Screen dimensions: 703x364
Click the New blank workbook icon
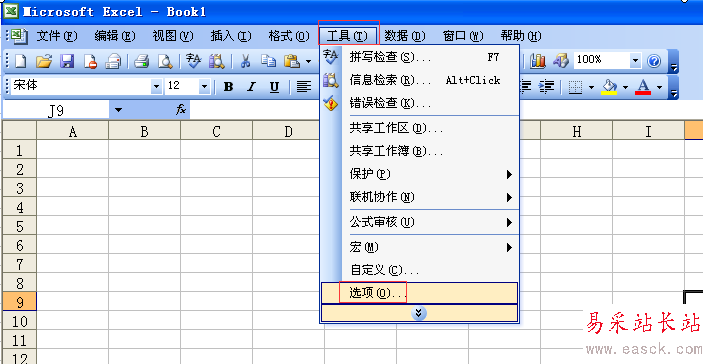pyautogui.click(x=20, y=61)
